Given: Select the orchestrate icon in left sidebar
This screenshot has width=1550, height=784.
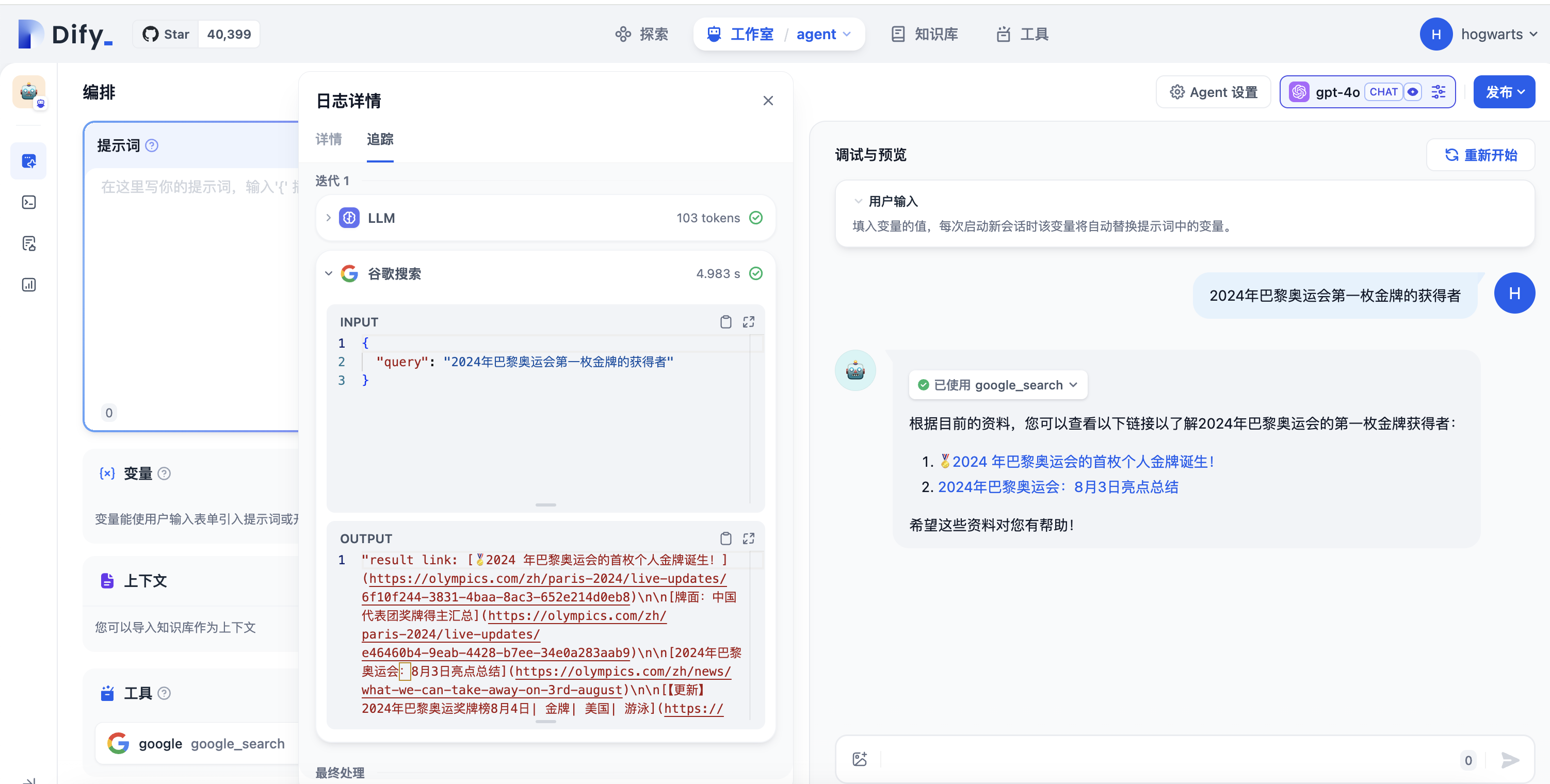Looking at the screenshot, I should (28, 160).
